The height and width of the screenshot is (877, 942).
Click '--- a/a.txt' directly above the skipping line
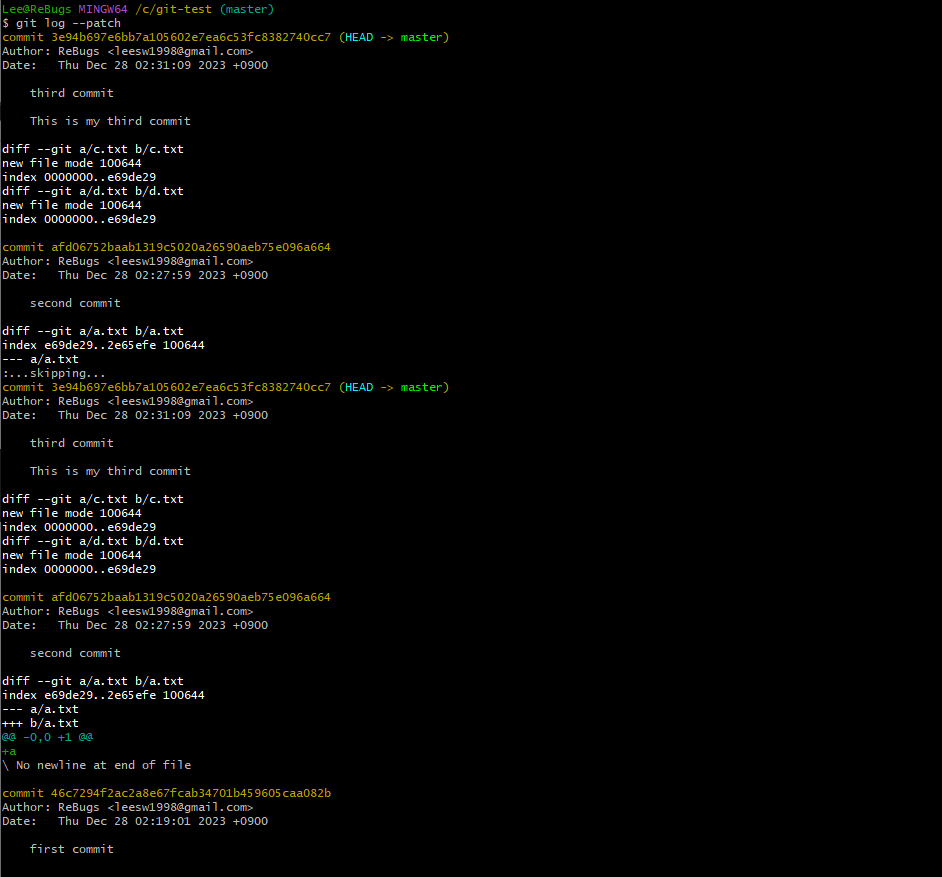(40, 359)
